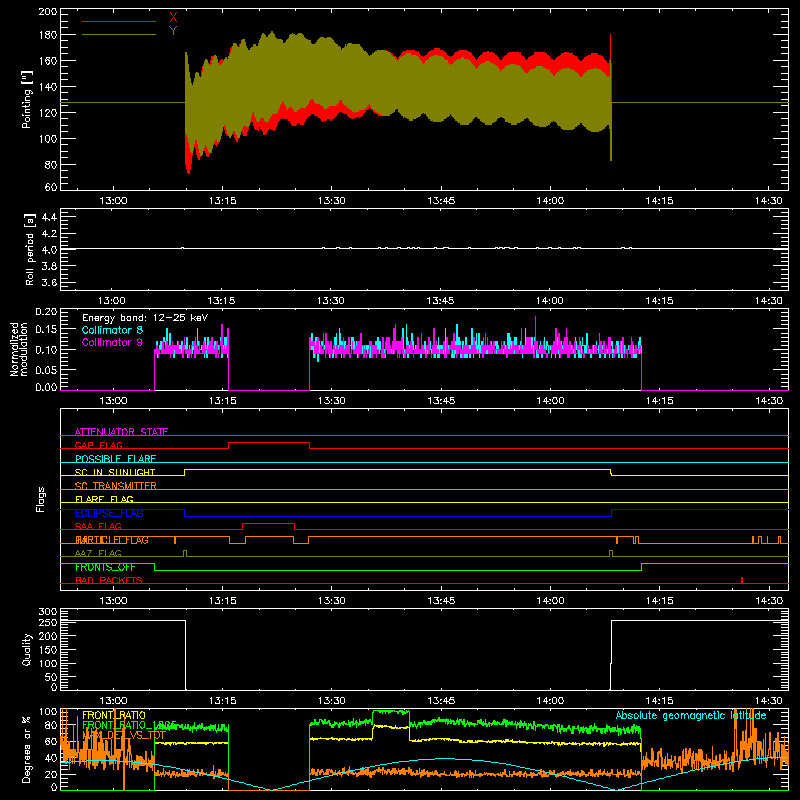The width and height of the screenshot is (800, 800).
Task: Click the 13:45 tick under Roll period plot
Action: point(440,301)
